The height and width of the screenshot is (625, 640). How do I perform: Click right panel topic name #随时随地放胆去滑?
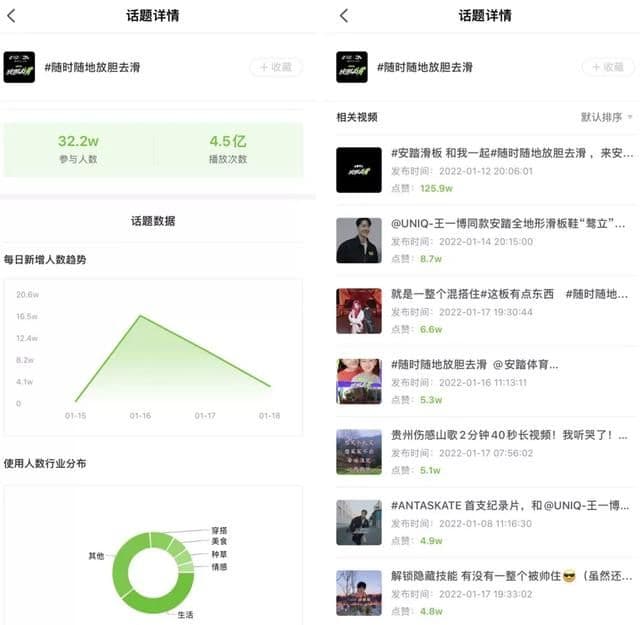[425, 67]
